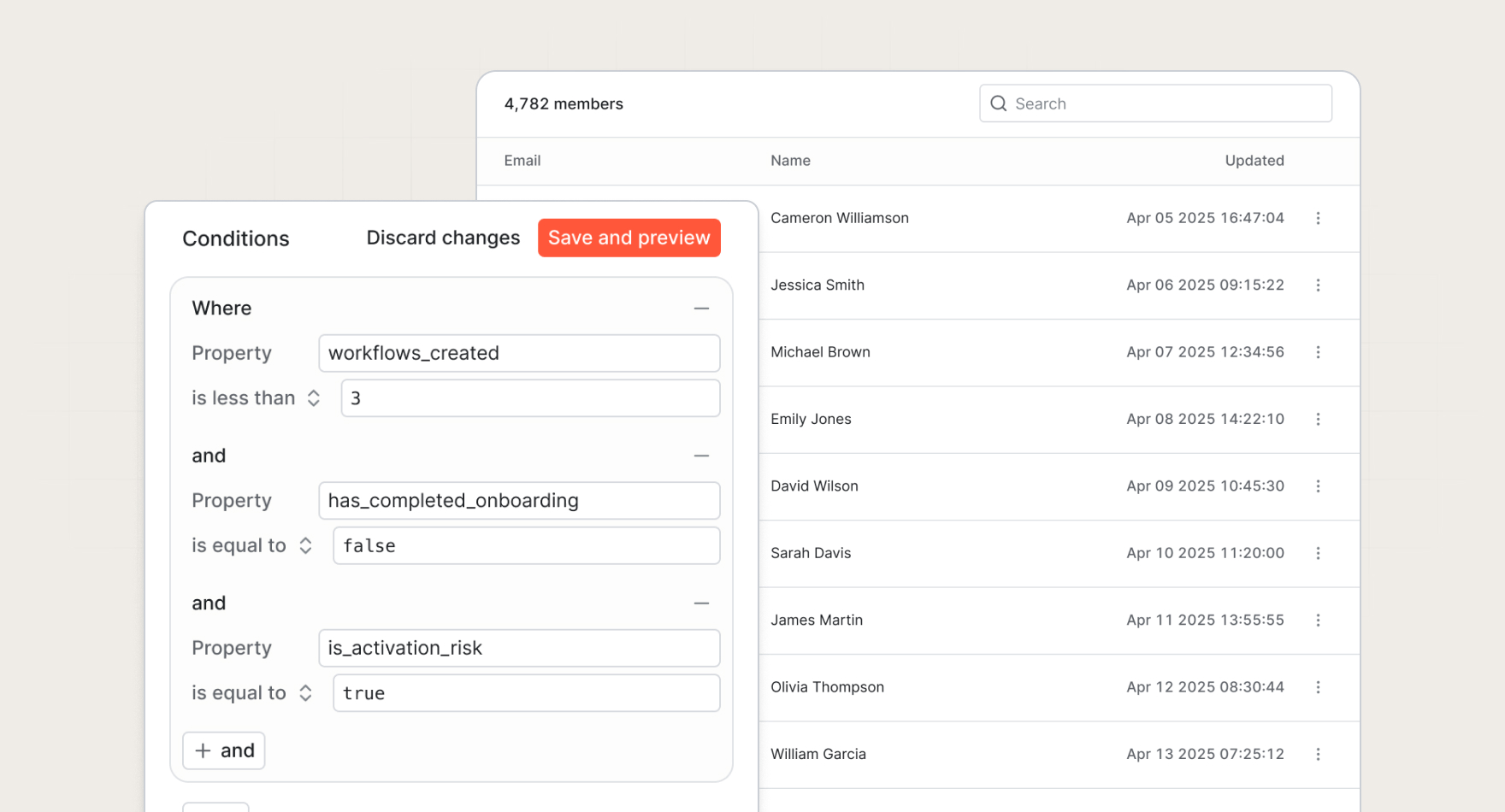Open options menu for Sarah Davis

[x=1318, y=553]
